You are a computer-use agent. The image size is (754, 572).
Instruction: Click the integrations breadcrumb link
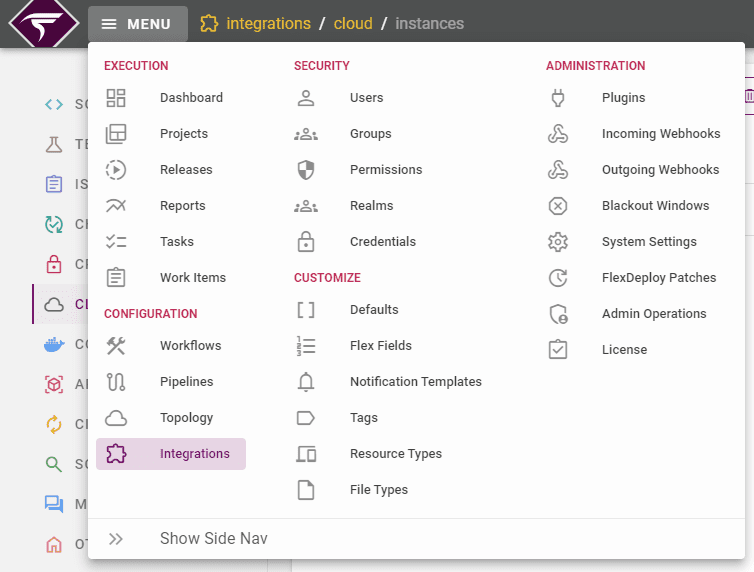[x=268, y=24]
